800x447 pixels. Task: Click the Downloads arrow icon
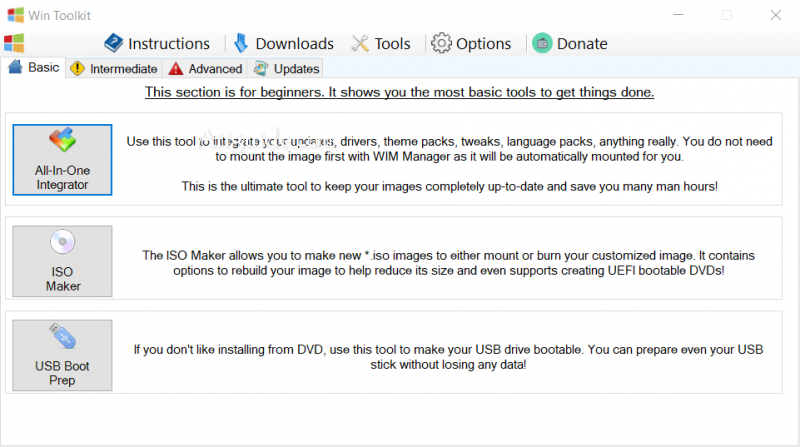241,43
